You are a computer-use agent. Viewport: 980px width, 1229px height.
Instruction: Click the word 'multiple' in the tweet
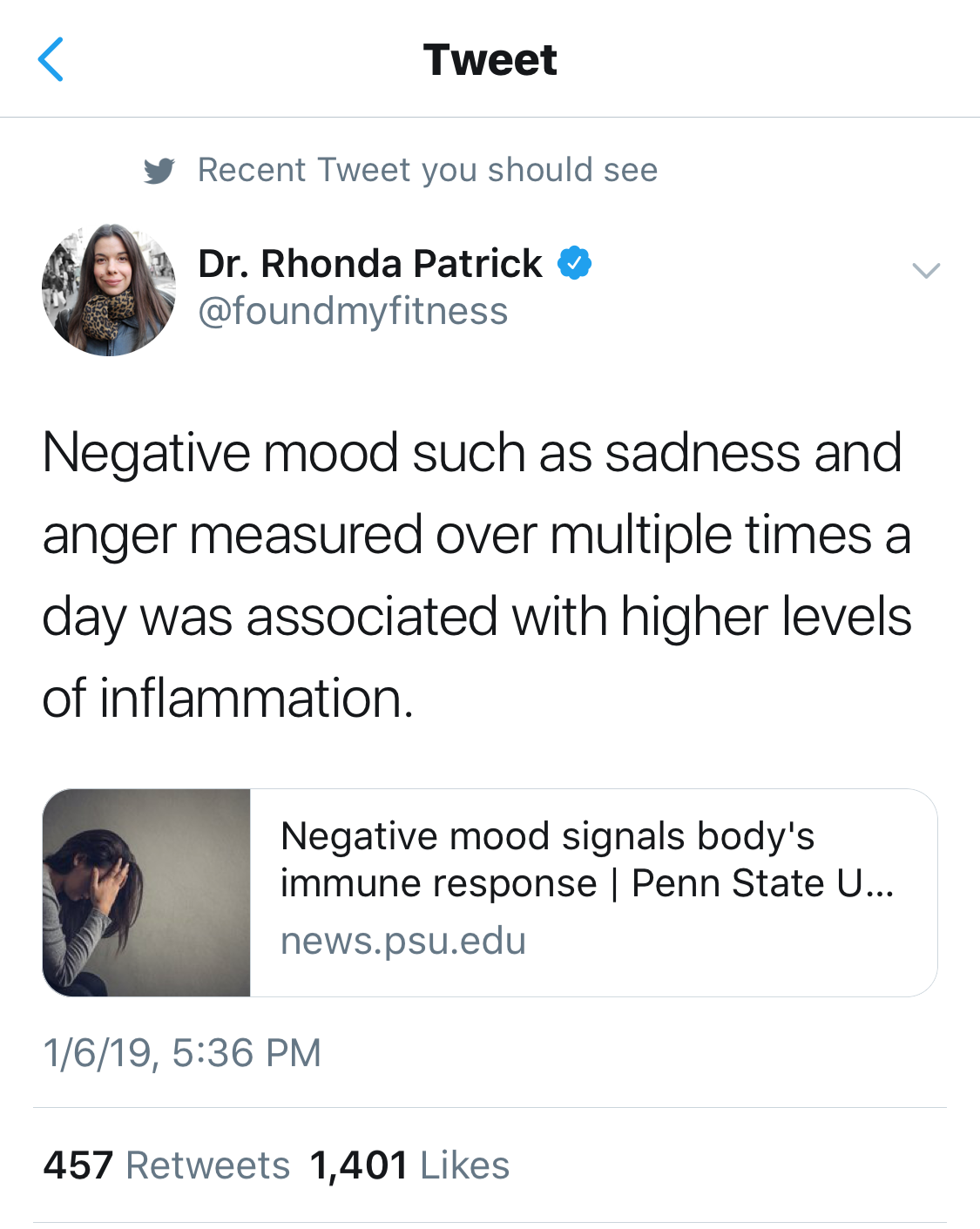[641, 535]
